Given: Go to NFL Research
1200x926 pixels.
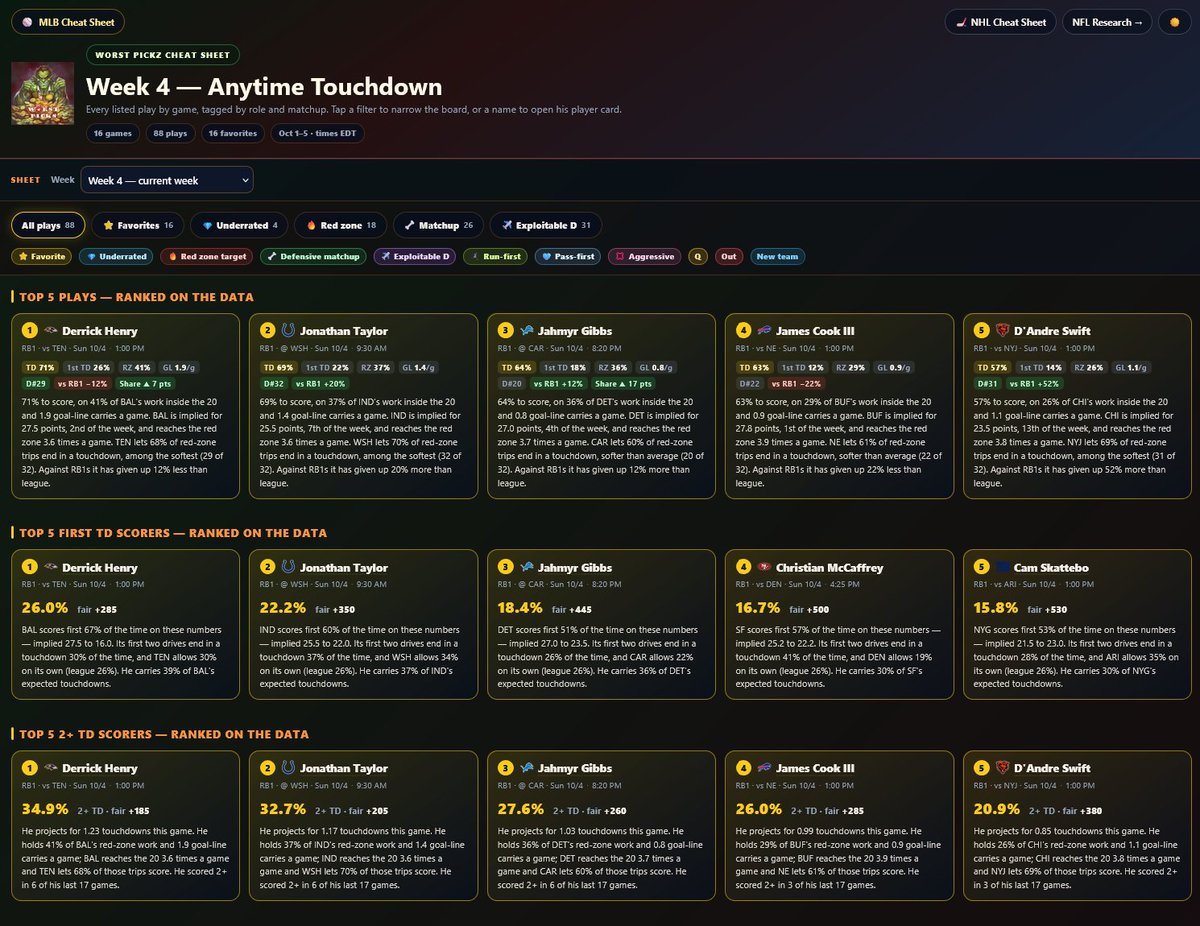Looking at the screenshot, I should 1107,22.
